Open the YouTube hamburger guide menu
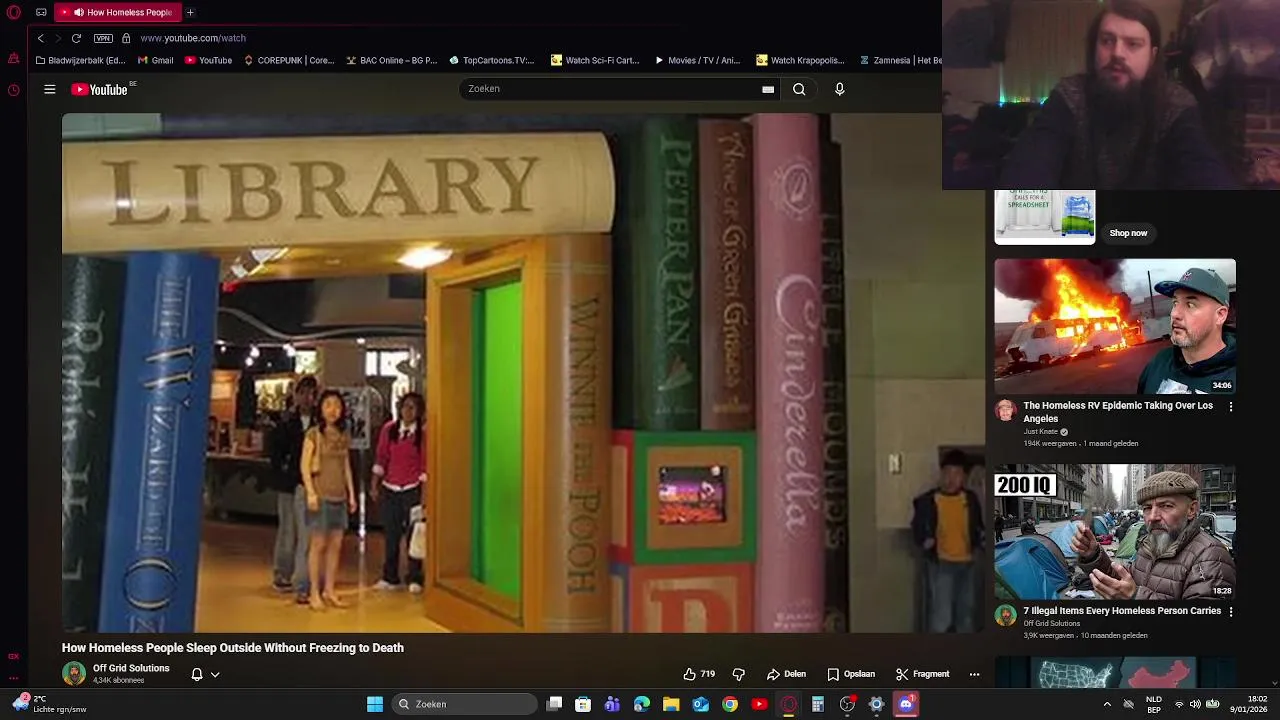Viewport: 1280px width, 720px height. coord(49,89)
